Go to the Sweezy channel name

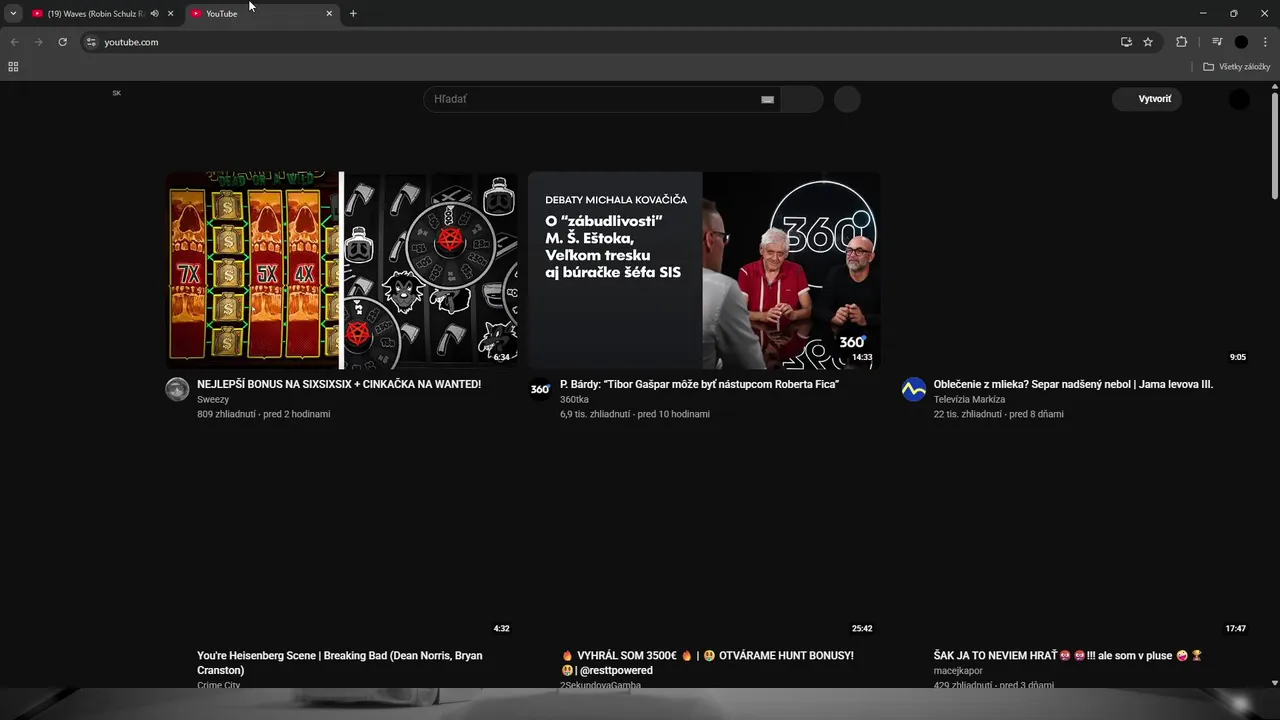point(213,399)
